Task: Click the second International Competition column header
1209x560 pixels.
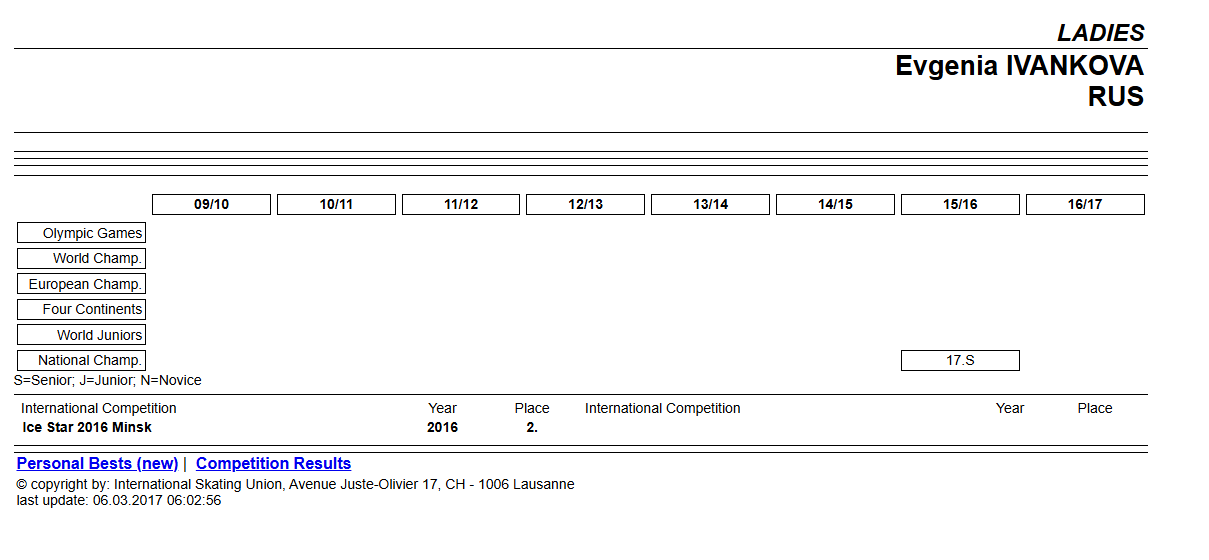Action: (x=663, y=409)
